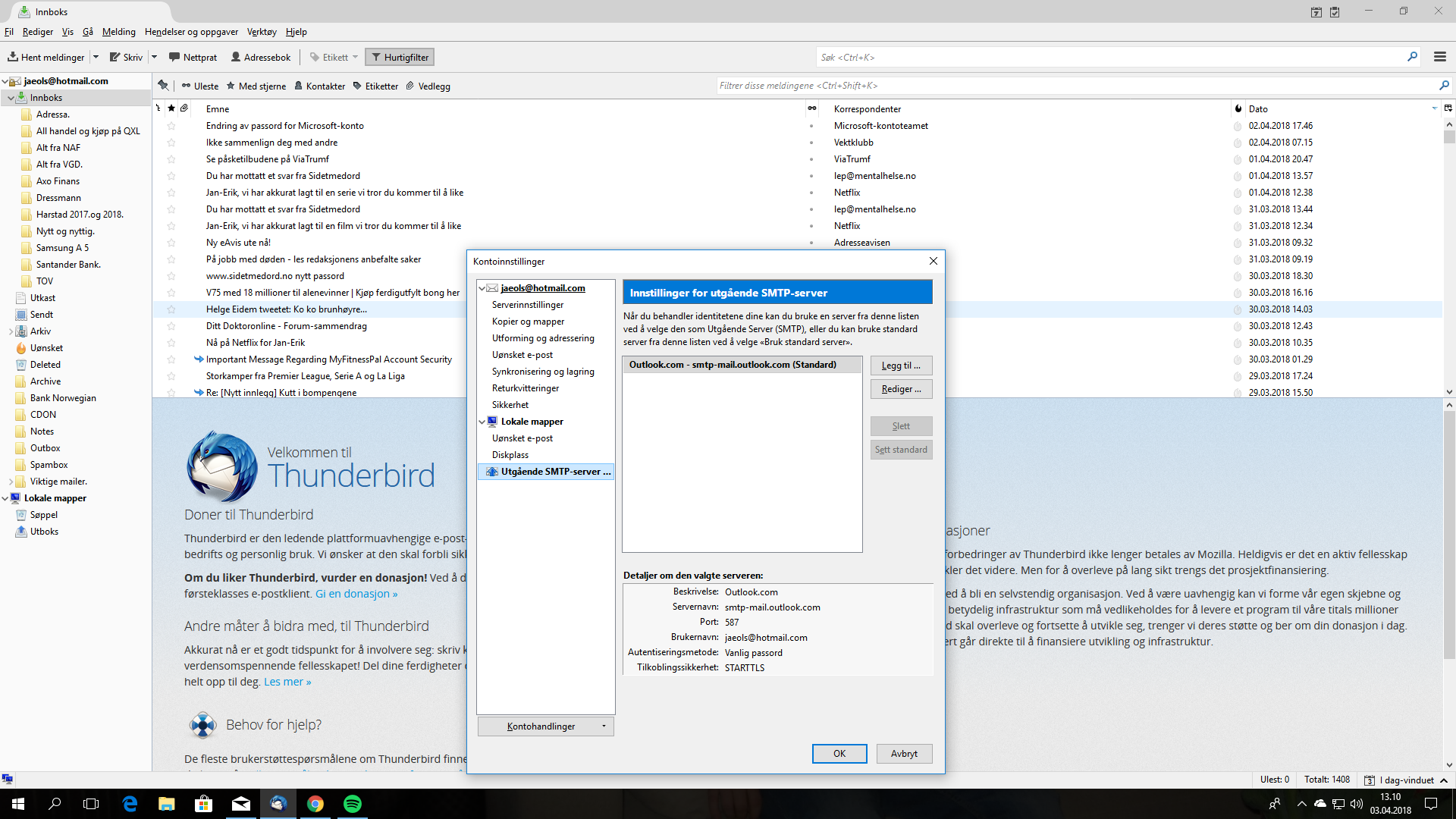Select the Uønsket junk folder
The image size is (1456, 819).
tap(46, 348)
